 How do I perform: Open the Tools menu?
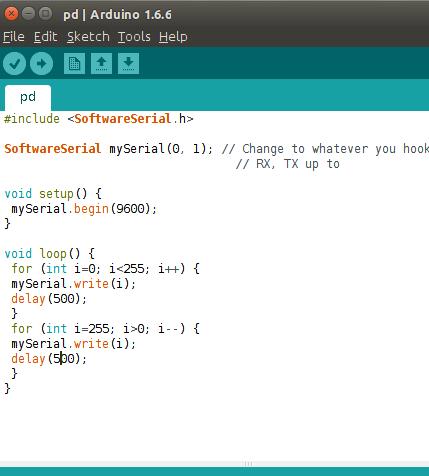(x=134, y=37)
